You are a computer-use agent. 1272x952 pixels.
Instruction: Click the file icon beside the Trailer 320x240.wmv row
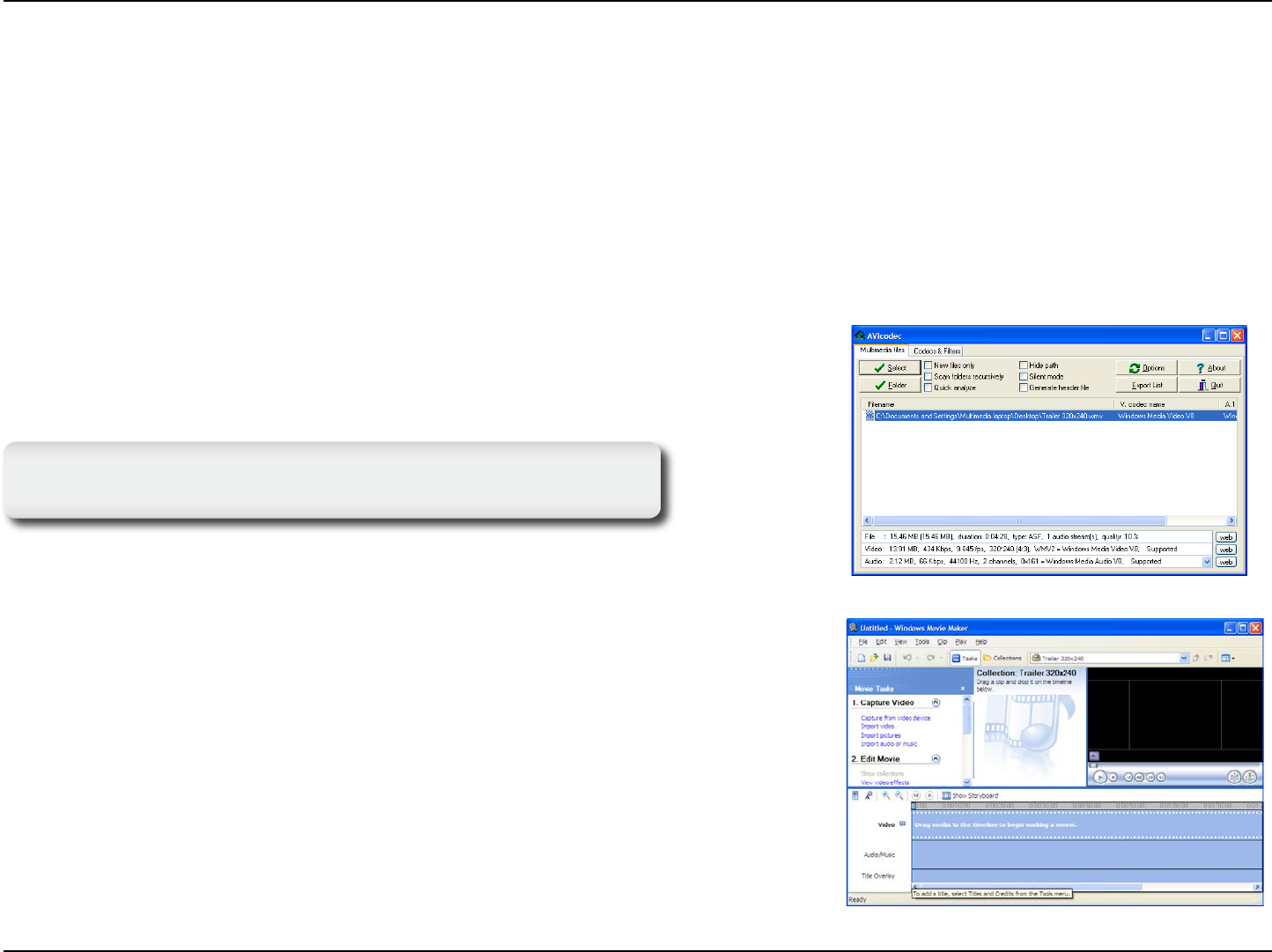pyautogui.click(x=869, y=416)
